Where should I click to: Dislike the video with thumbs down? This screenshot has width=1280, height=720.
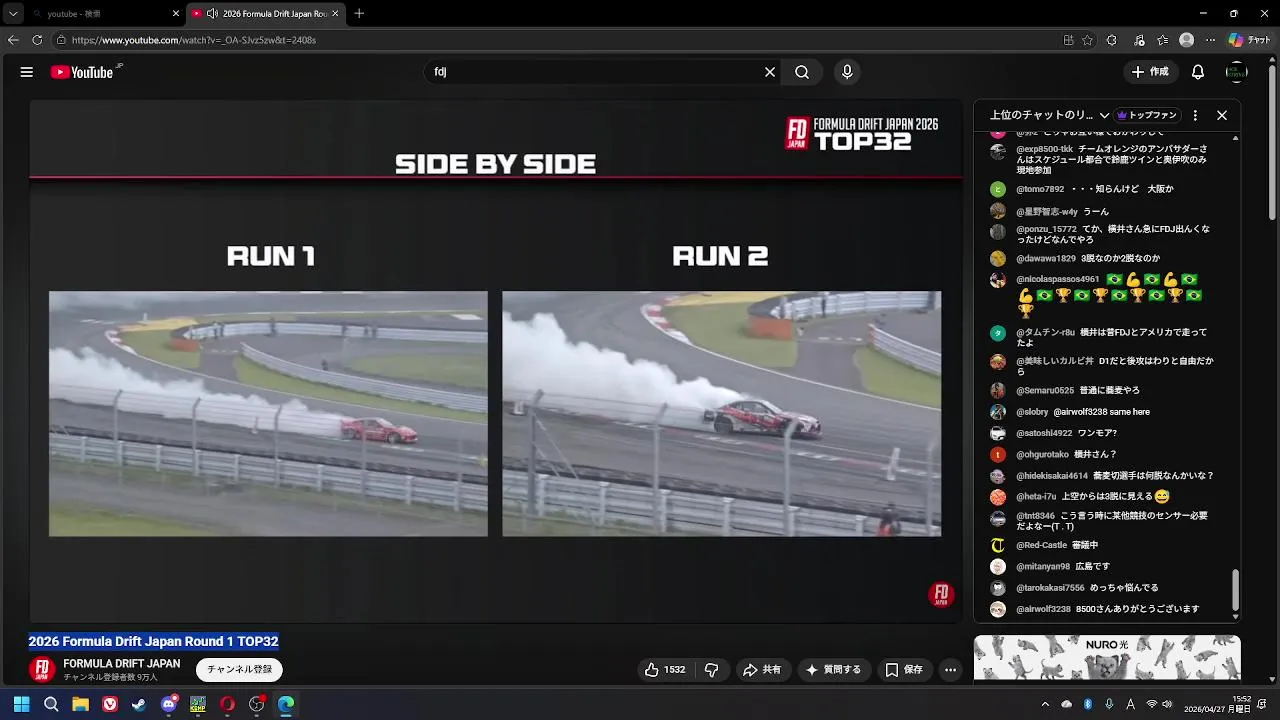[712, 670]
